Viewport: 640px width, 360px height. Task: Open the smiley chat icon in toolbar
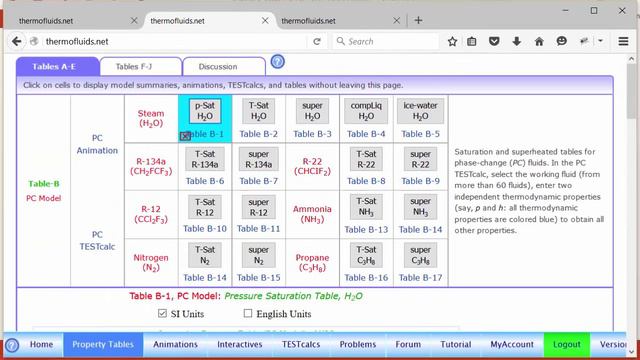[x=562, y=41]
